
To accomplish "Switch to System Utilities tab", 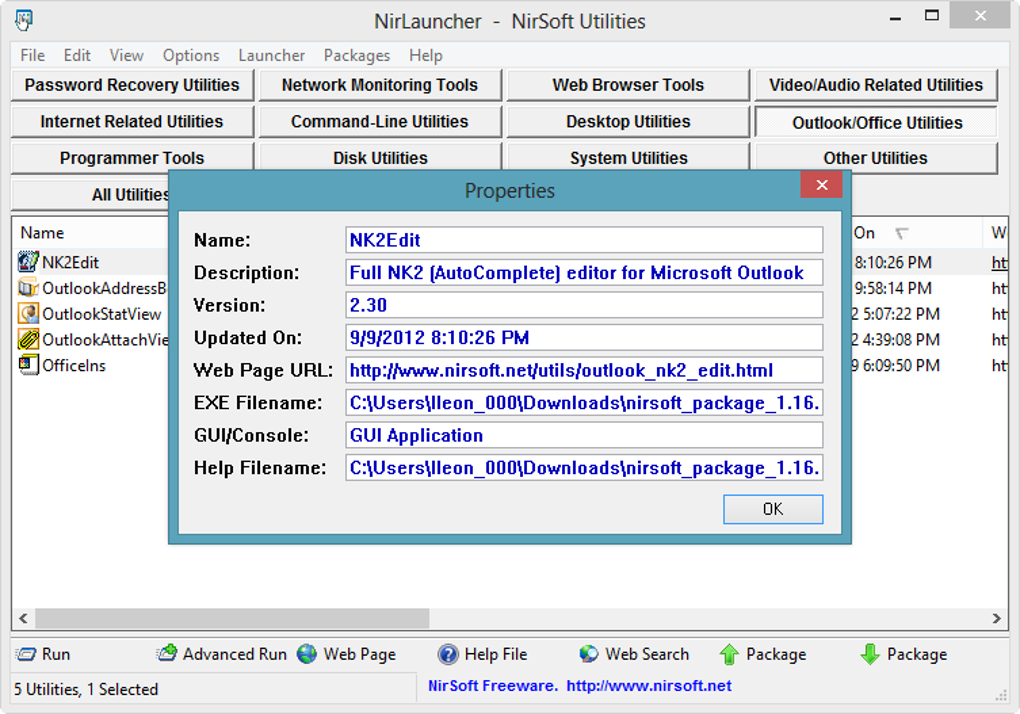I will pyautogui.click(x=628, y=158).
